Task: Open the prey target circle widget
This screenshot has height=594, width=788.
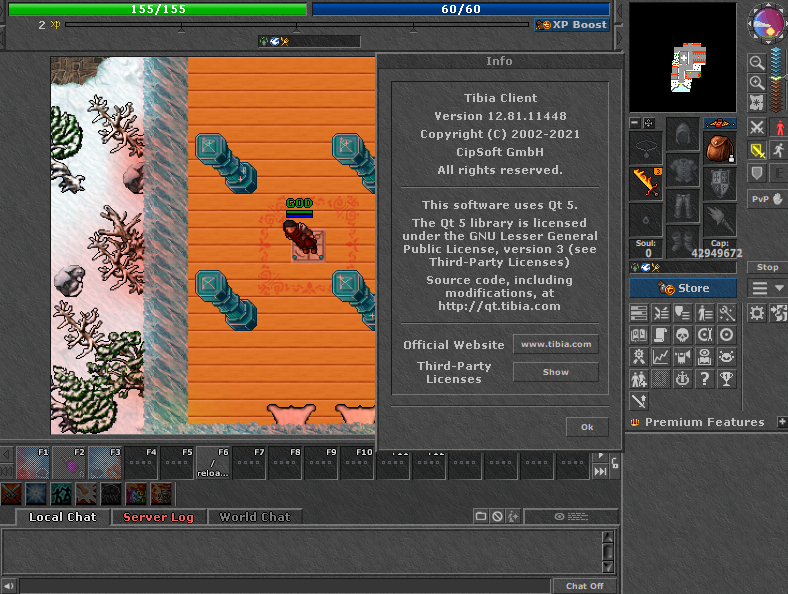Action: pyautogui.click(x=727, y=335)
